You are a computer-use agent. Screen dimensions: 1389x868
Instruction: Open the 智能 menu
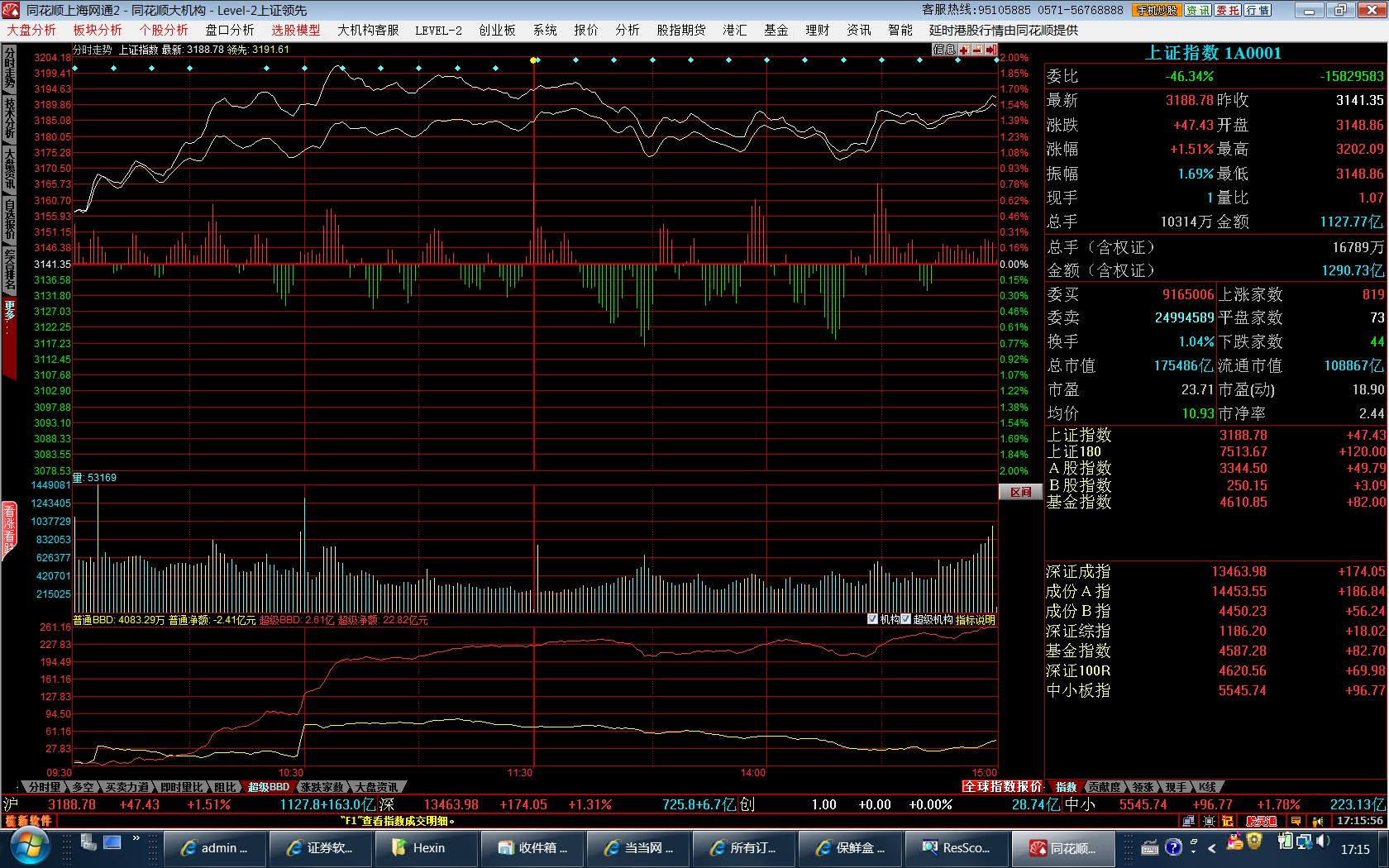900,30
